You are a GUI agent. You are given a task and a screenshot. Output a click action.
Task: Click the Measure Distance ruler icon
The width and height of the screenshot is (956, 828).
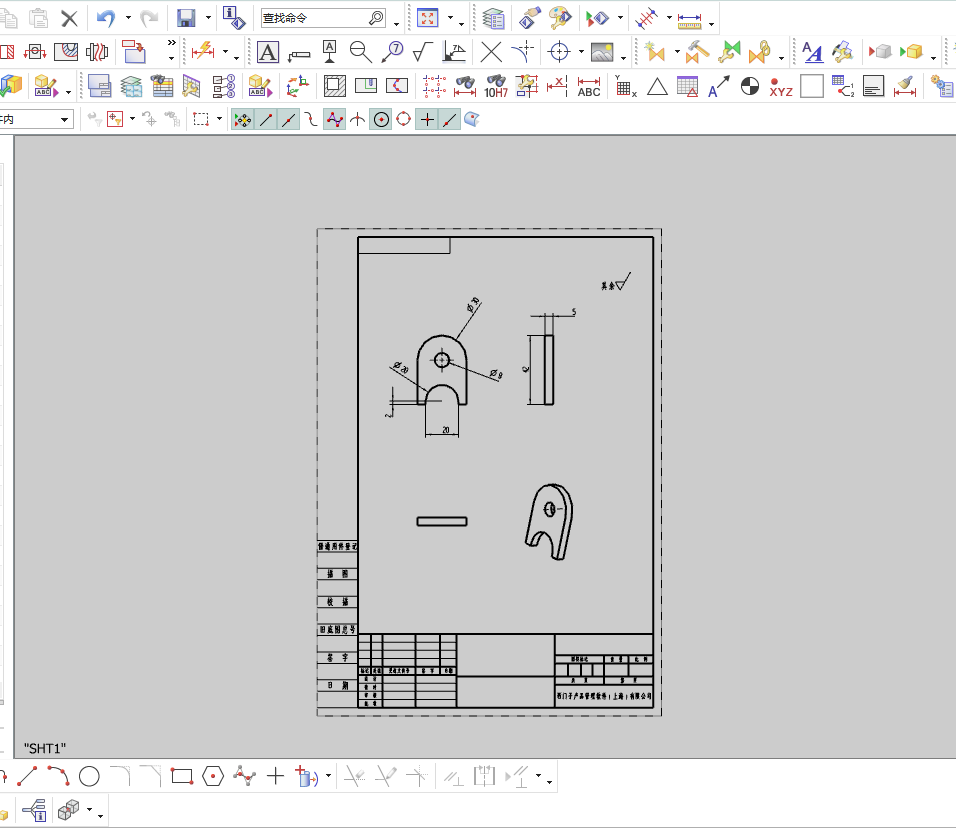[x=690, y=20]
